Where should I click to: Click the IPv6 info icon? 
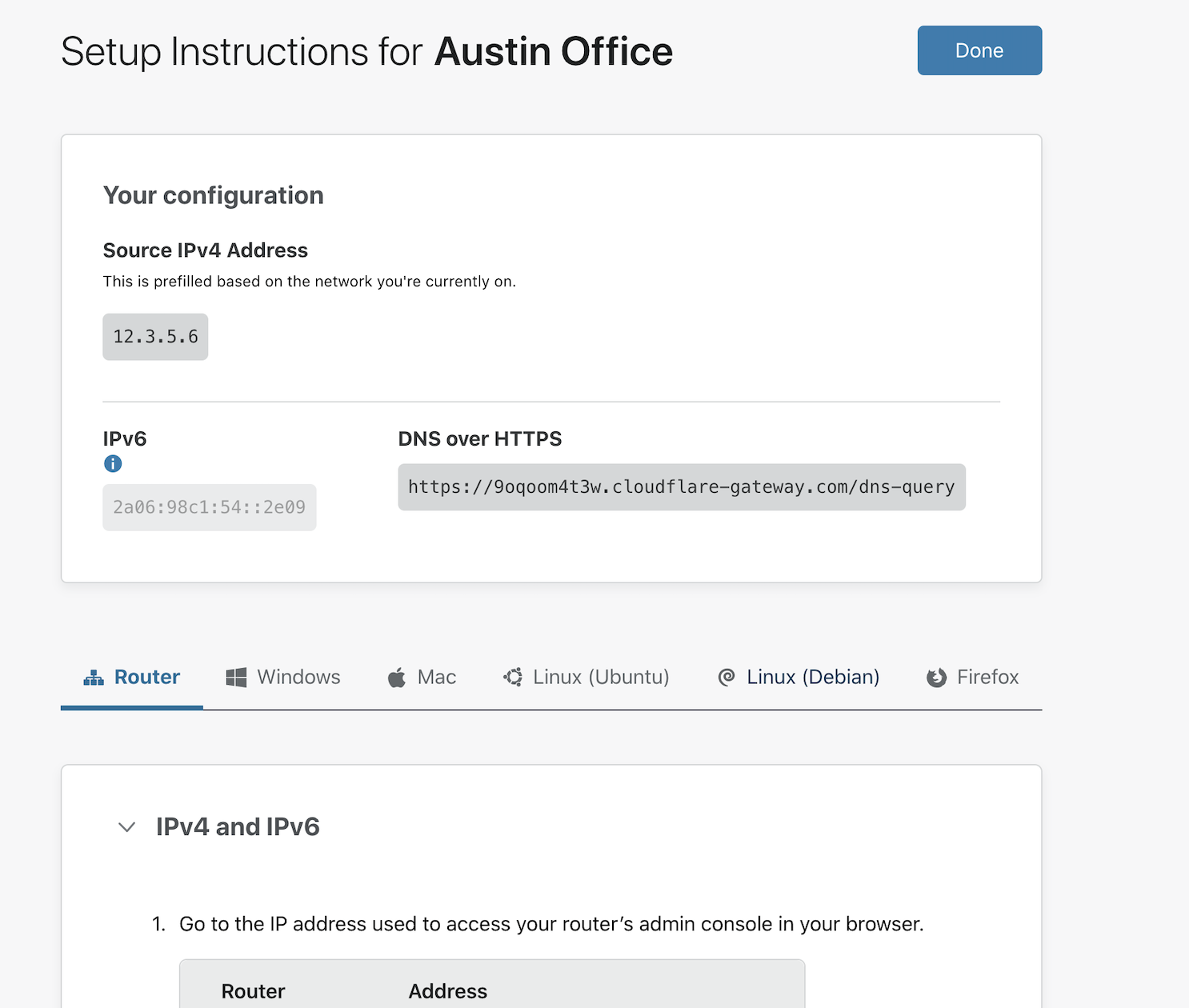coord(113,463)
